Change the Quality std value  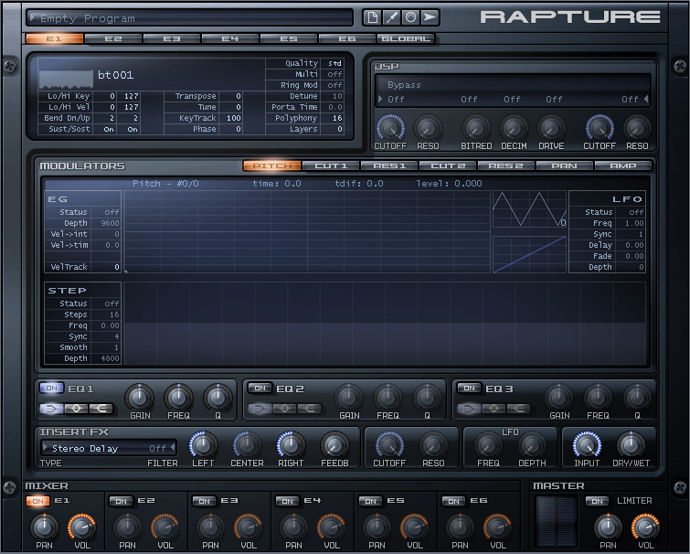[334, 63]
